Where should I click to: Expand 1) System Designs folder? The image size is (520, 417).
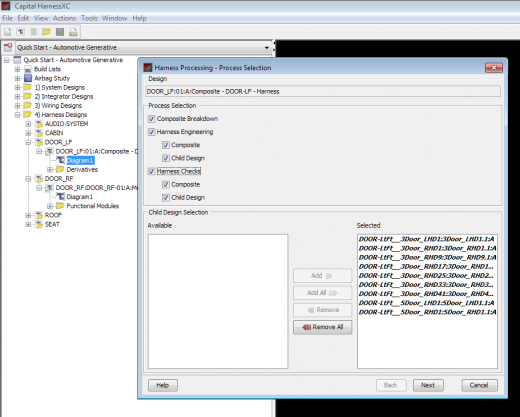coord(17,87)
